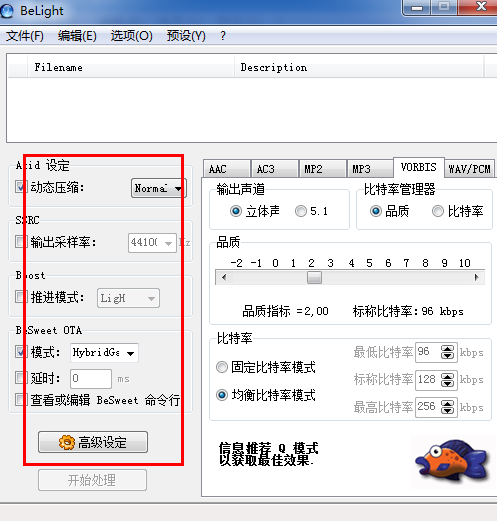Click the Filename column header
The width and height of the screenshot is (497, 521).
(x=130, y=67)
